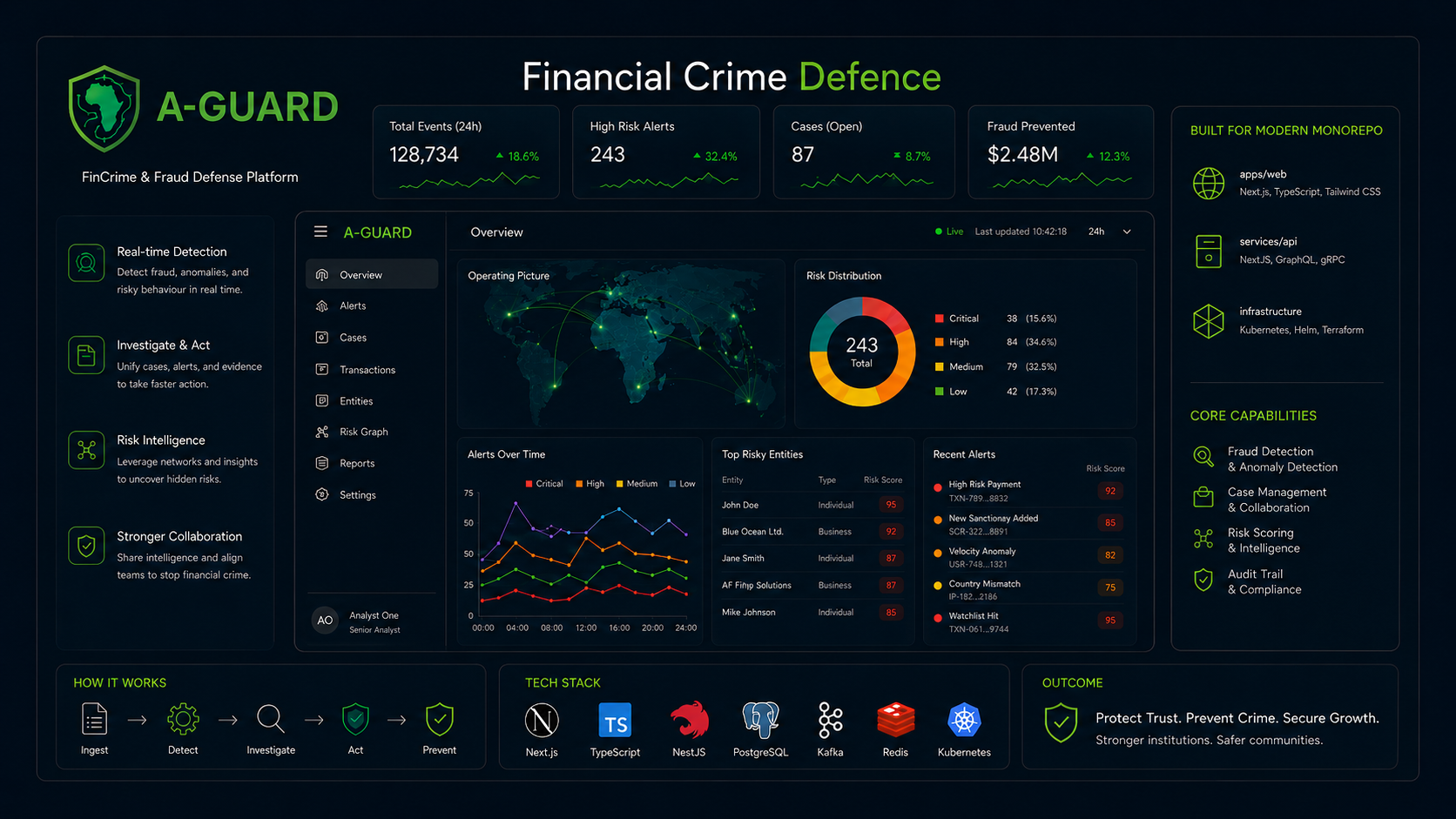
Task: Click the apps/web globe icon
Action: (x=1209, y=184)
